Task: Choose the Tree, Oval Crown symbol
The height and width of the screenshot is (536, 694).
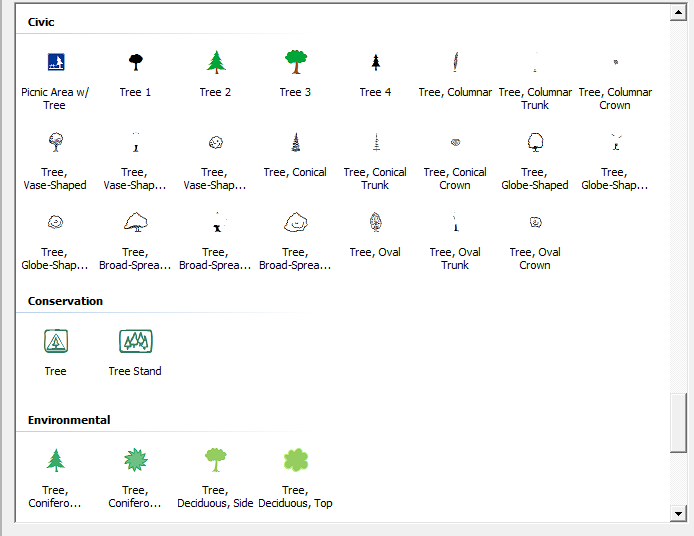Action: (536, 222)
